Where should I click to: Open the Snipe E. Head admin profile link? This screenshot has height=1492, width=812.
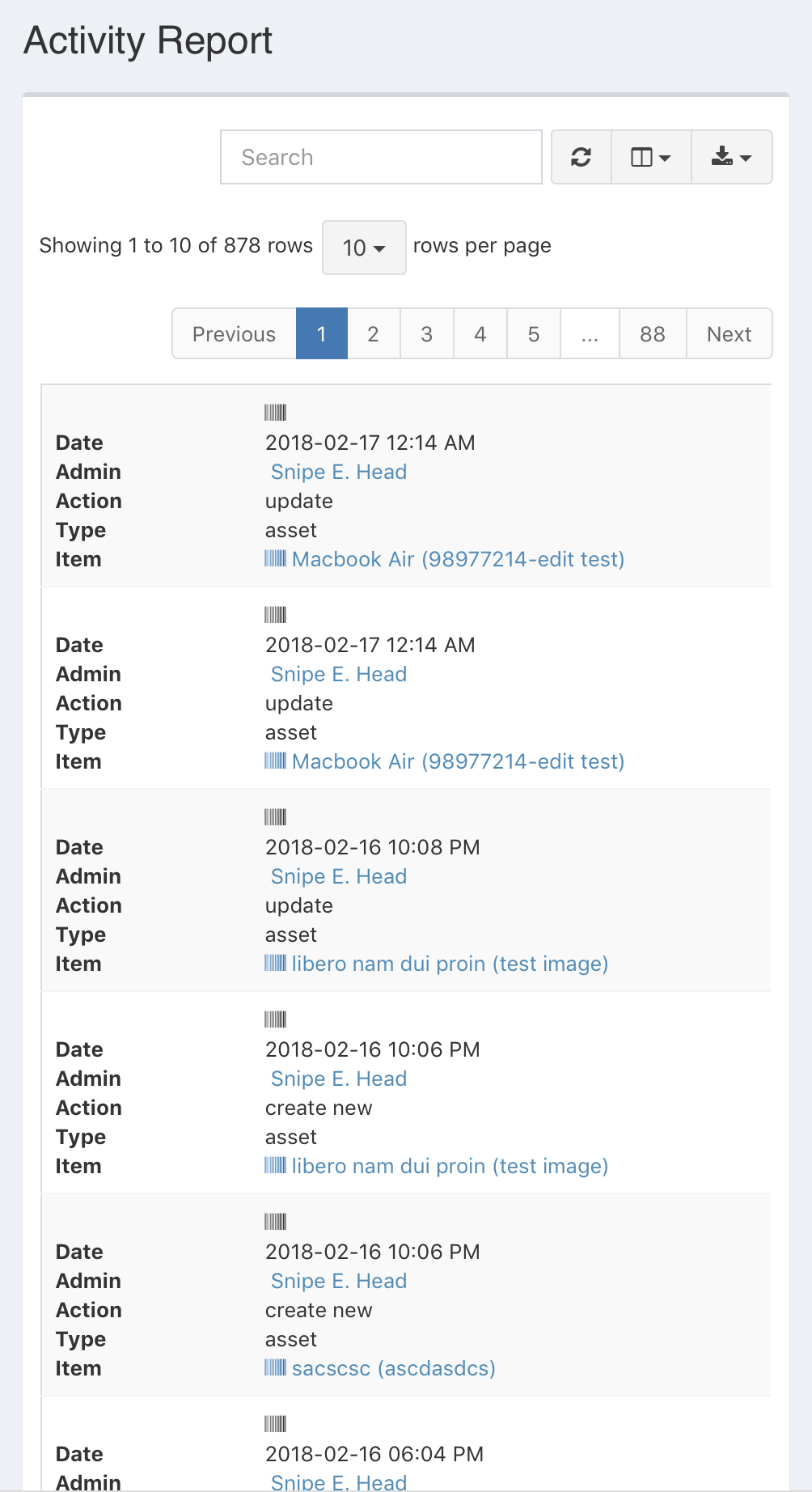(337, 471)
